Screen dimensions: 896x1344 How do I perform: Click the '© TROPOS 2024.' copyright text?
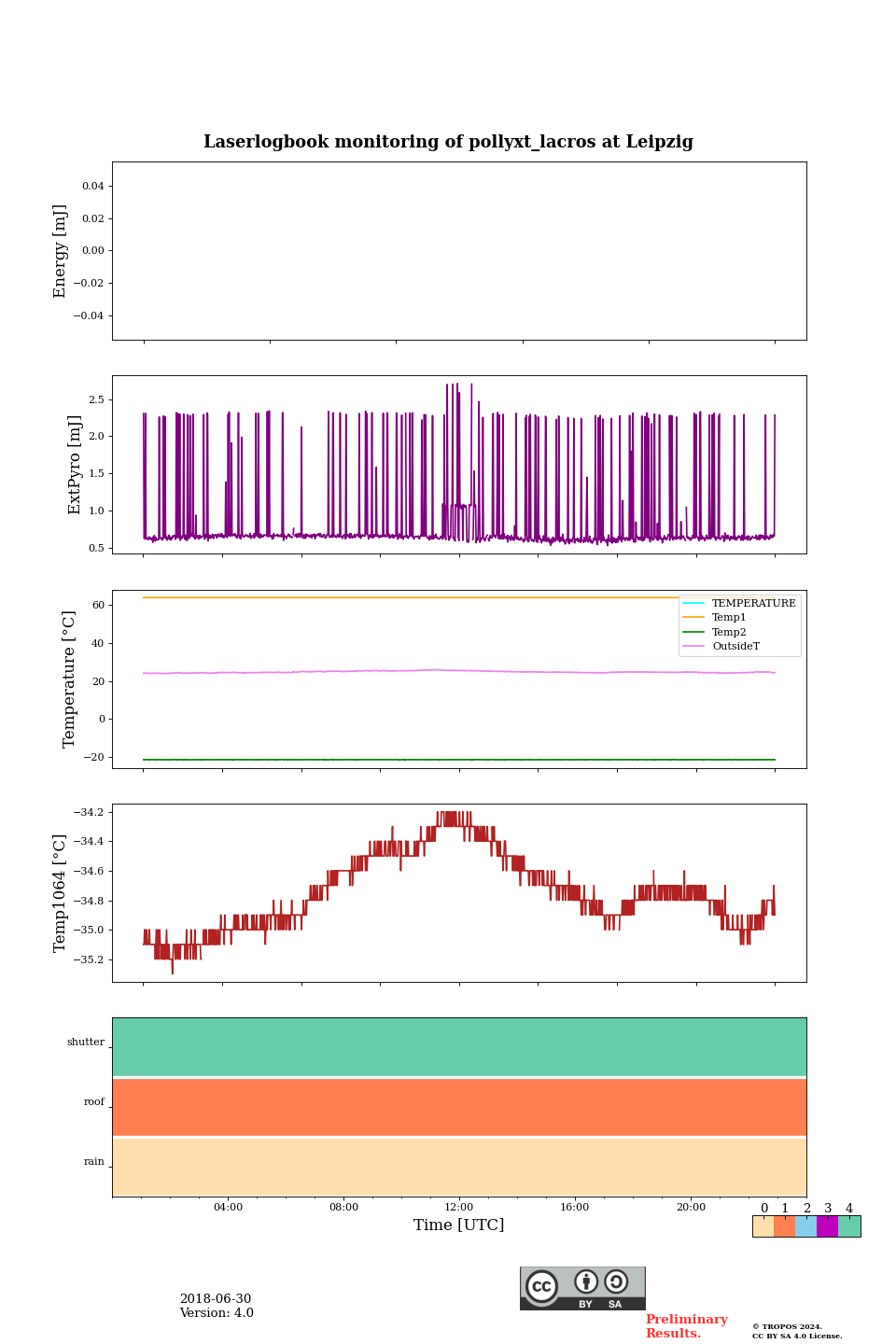pos(787,1326)
